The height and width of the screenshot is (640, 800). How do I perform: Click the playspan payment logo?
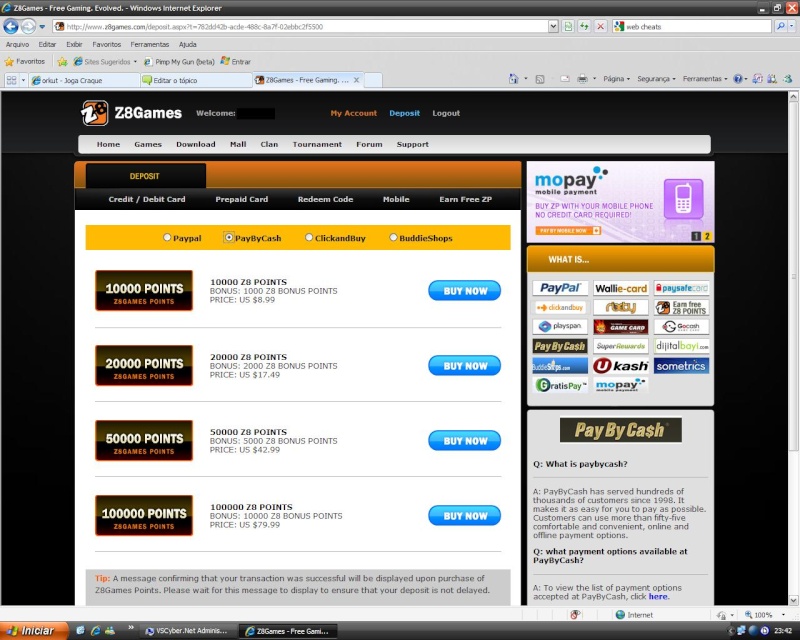[560, 326]
